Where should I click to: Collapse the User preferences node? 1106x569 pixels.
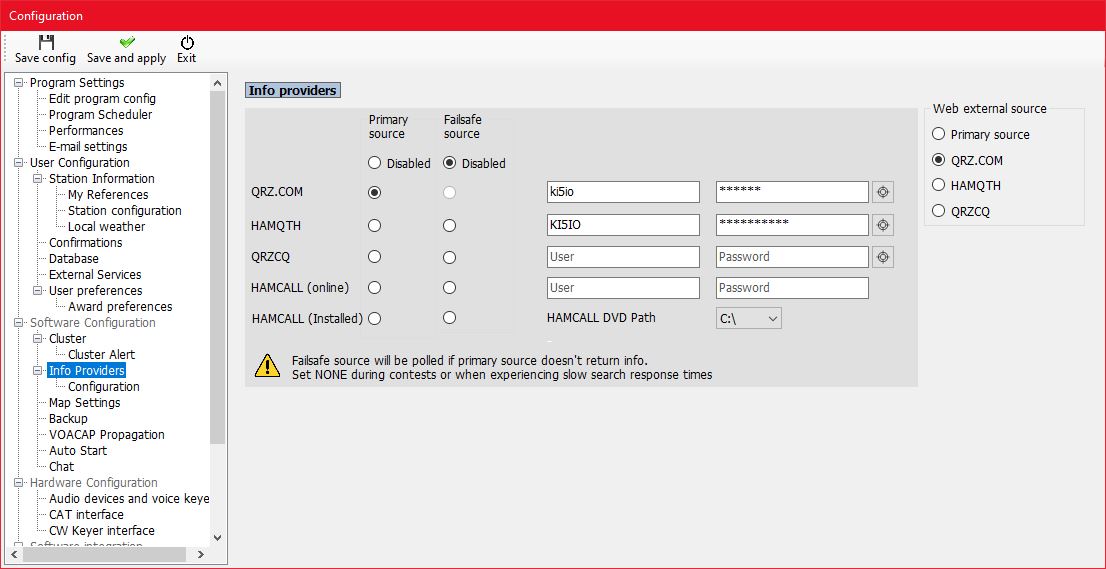coord(37,290)
